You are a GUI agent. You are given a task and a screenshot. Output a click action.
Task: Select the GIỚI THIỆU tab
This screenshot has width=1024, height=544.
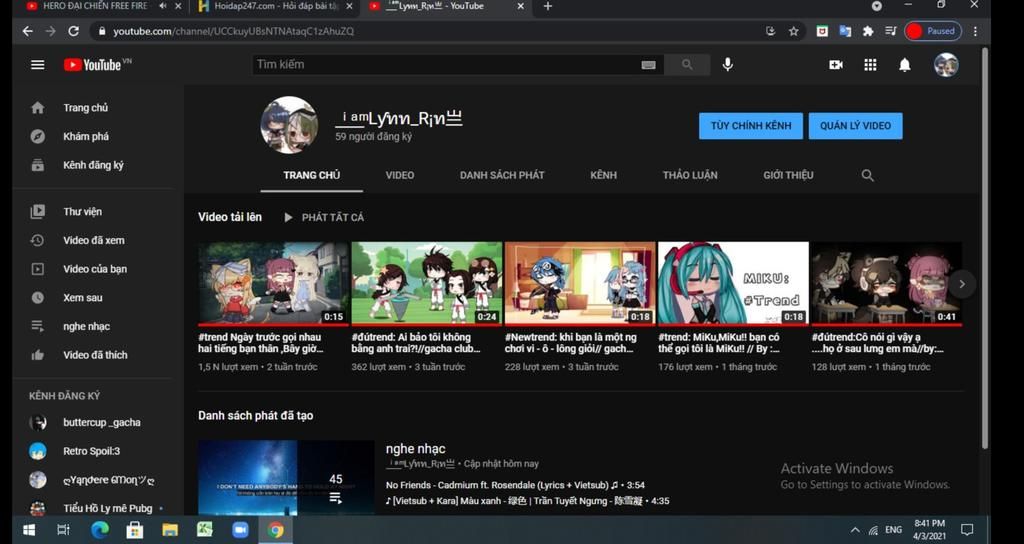coord(788,175)
